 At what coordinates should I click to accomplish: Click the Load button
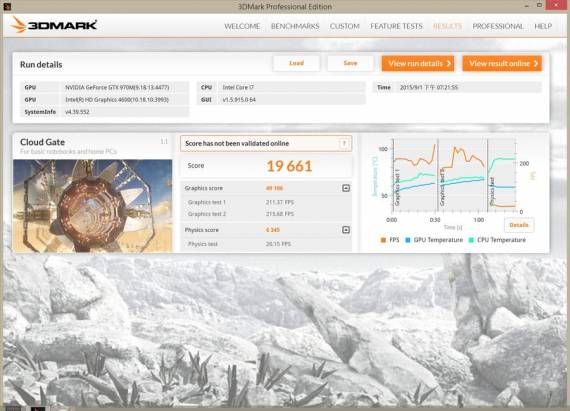(x=296, y=63)
